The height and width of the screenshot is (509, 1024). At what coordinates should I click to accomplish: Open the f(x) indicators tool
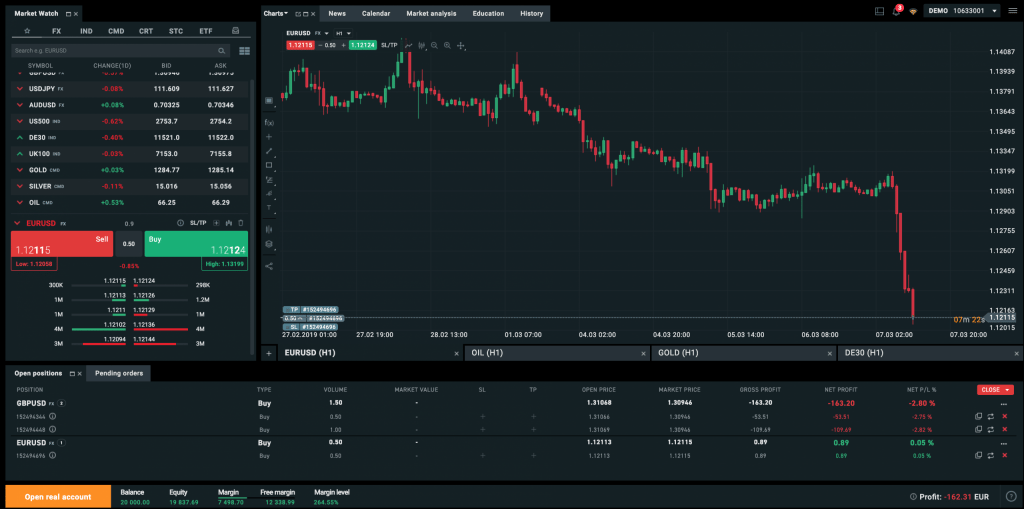[x=269, y=122]
